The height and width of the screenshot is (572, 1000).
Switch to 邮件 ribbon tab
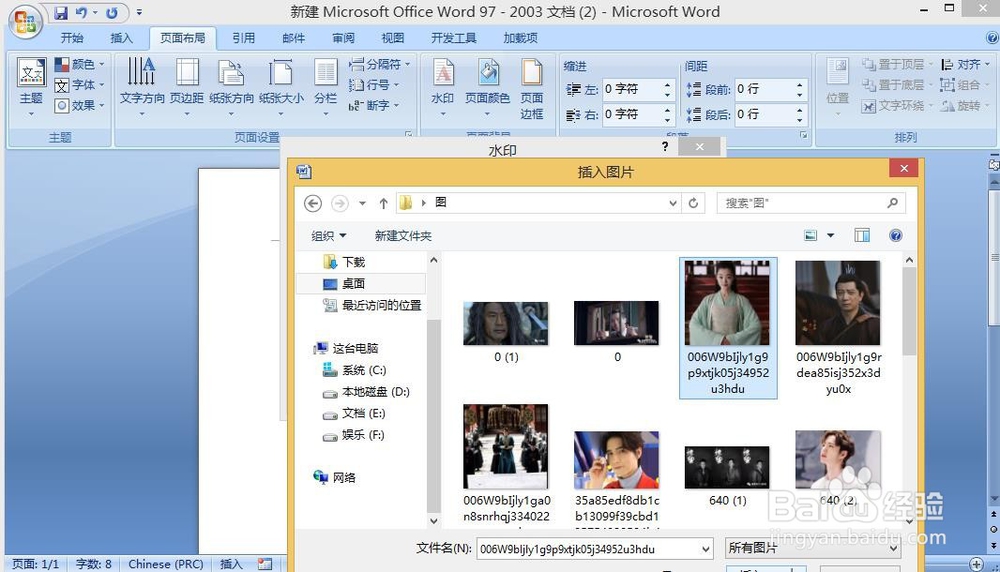(x=293, y=38)
